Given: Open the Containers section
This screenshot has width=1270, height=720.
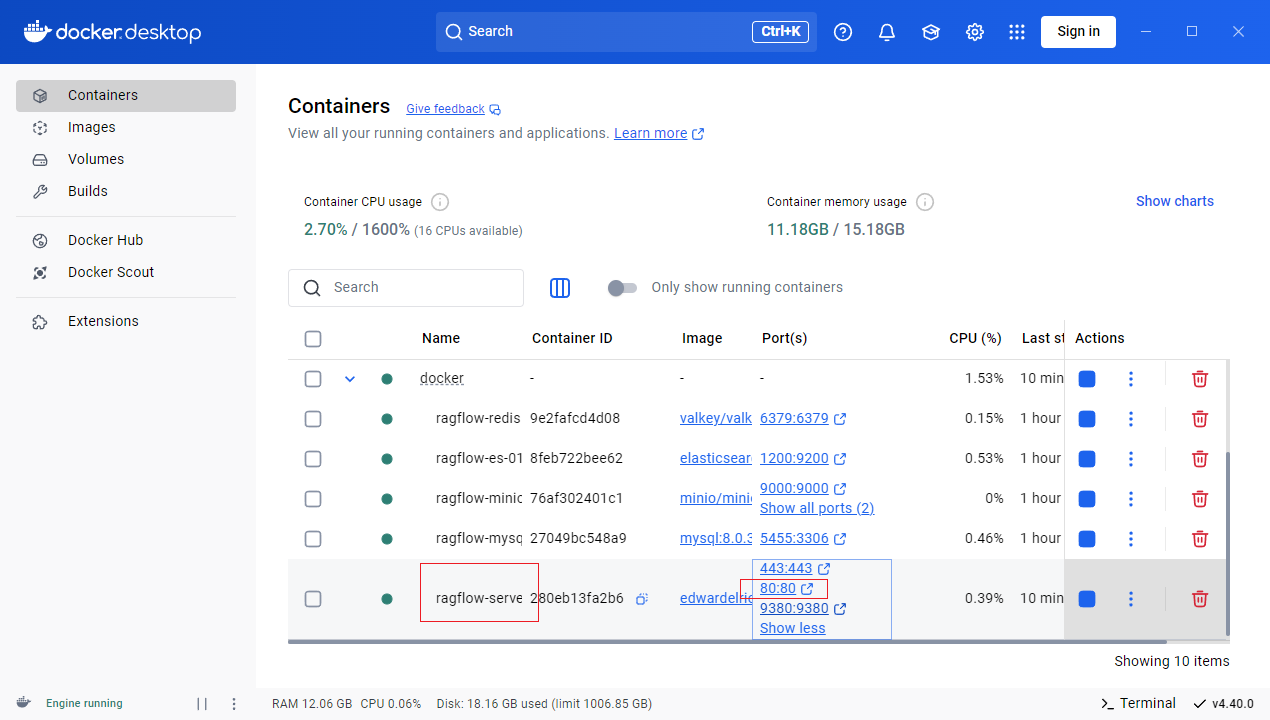Looking at the screenshot, I should point(126,96).
